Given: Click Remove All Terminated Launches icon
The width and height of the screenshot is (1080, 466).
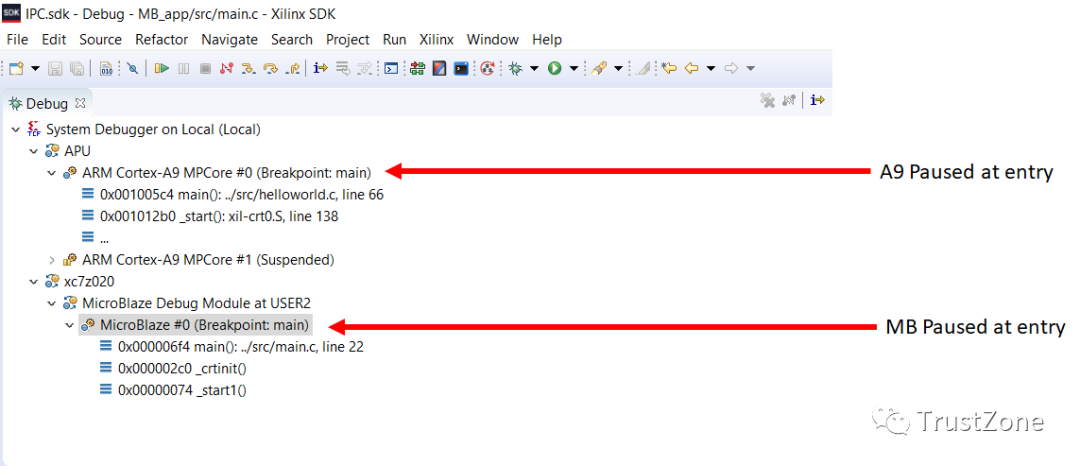Looking at the screenshot, I should click(767, 100).
